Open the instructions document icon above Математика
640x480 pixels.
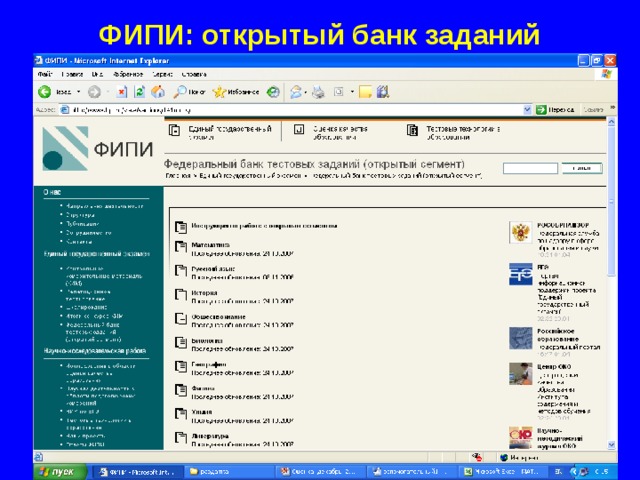click(x=181, y=227)
